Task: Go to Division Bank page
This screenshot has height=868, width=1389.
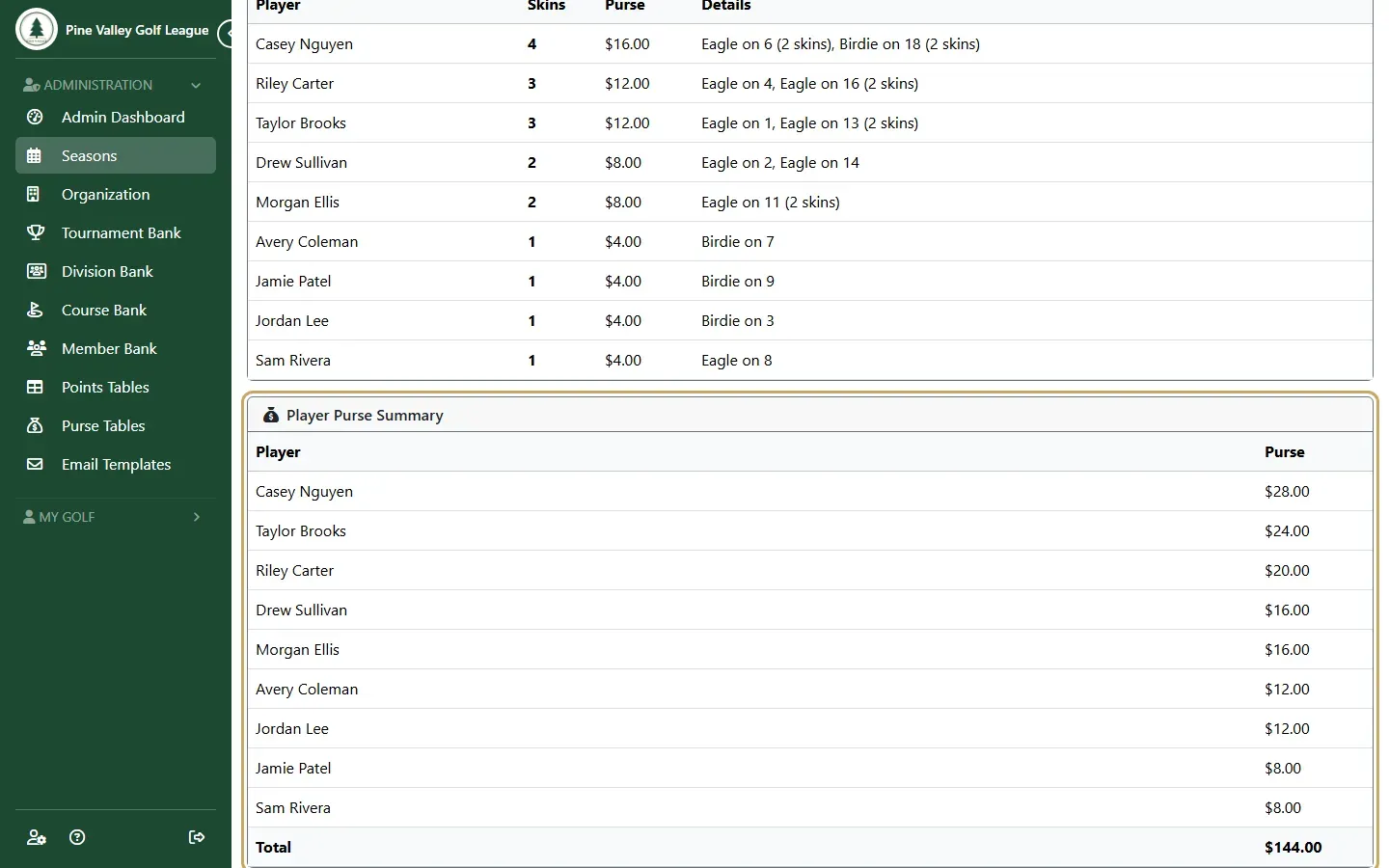Action: tap(116, 271)
